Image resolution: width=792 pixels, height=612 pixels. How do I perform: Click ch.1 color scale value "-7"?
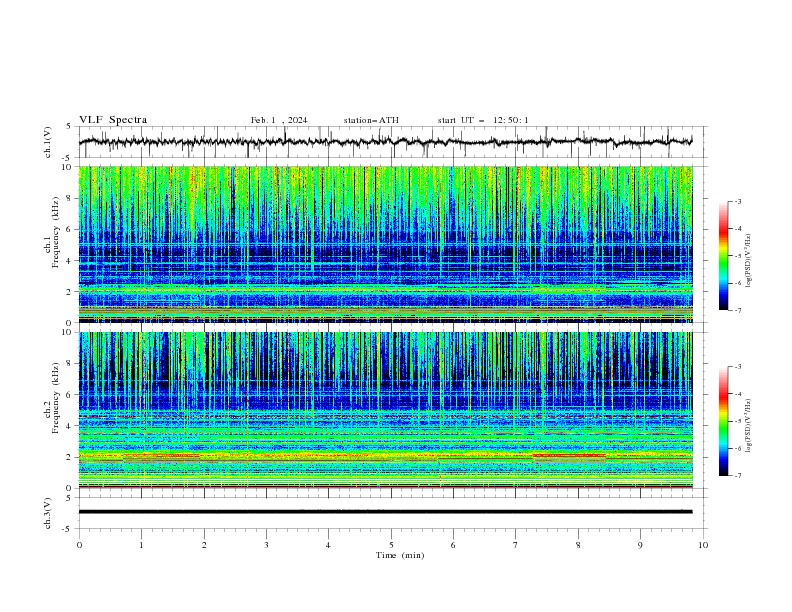point(738,310)
